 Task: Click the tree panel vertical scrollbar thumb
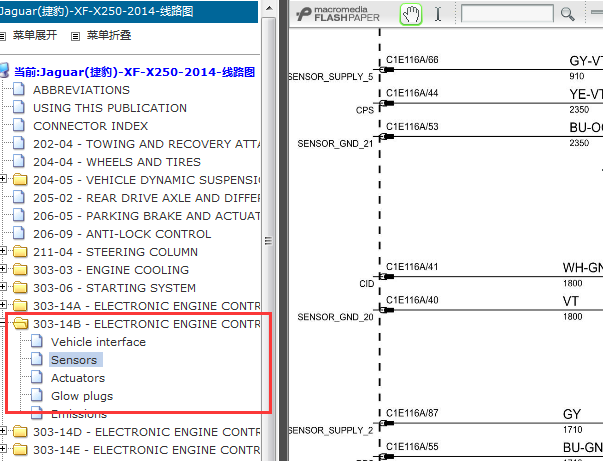point(269,241)
